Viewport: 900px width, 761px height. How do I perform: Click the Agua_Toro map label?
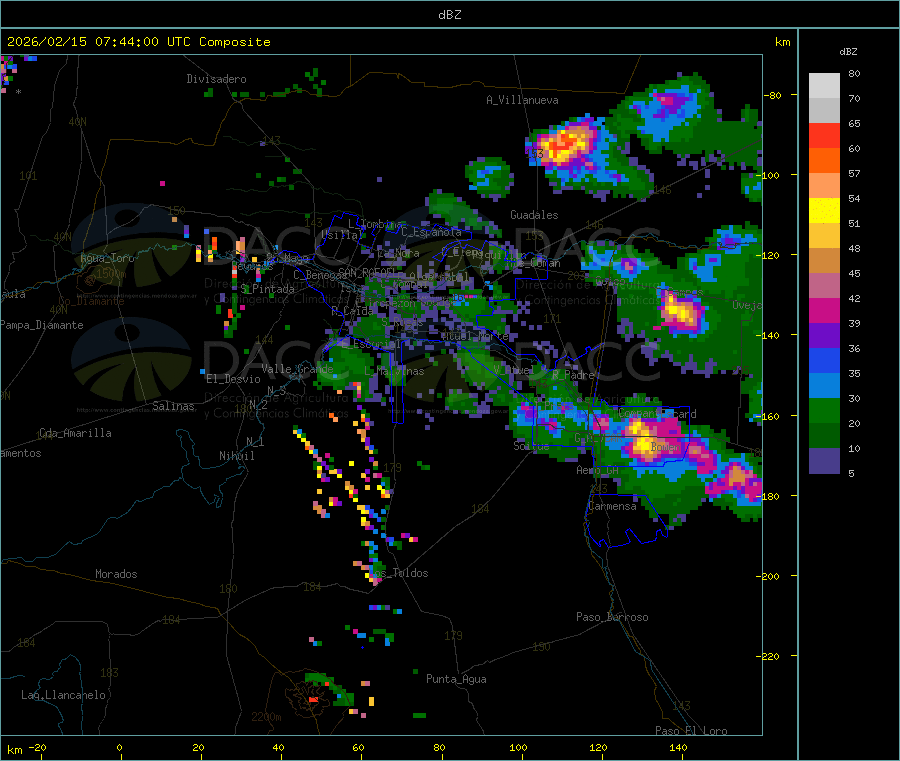click(107, 258)
